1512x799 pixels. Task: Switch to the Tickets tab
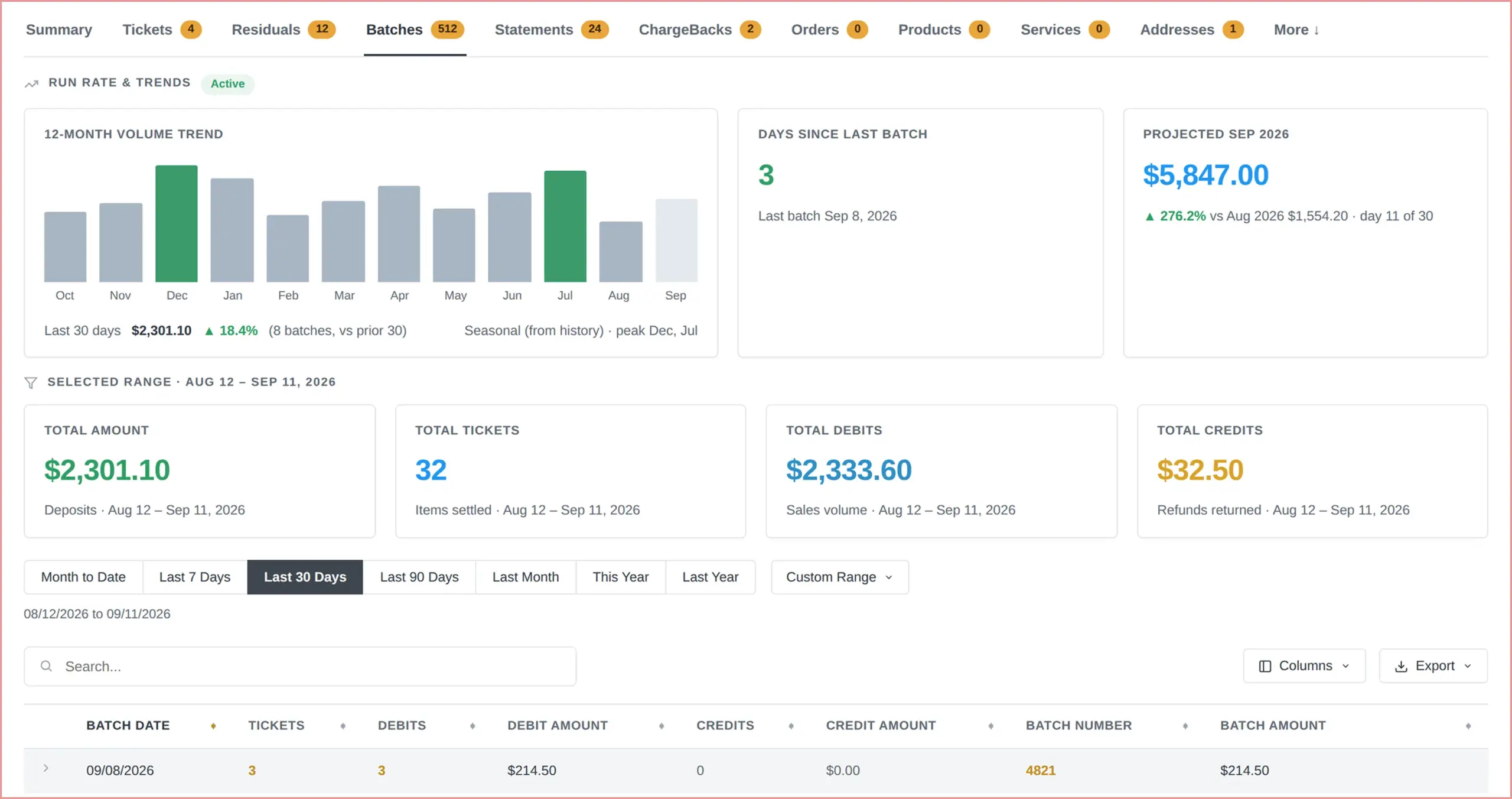coord(162,30)
